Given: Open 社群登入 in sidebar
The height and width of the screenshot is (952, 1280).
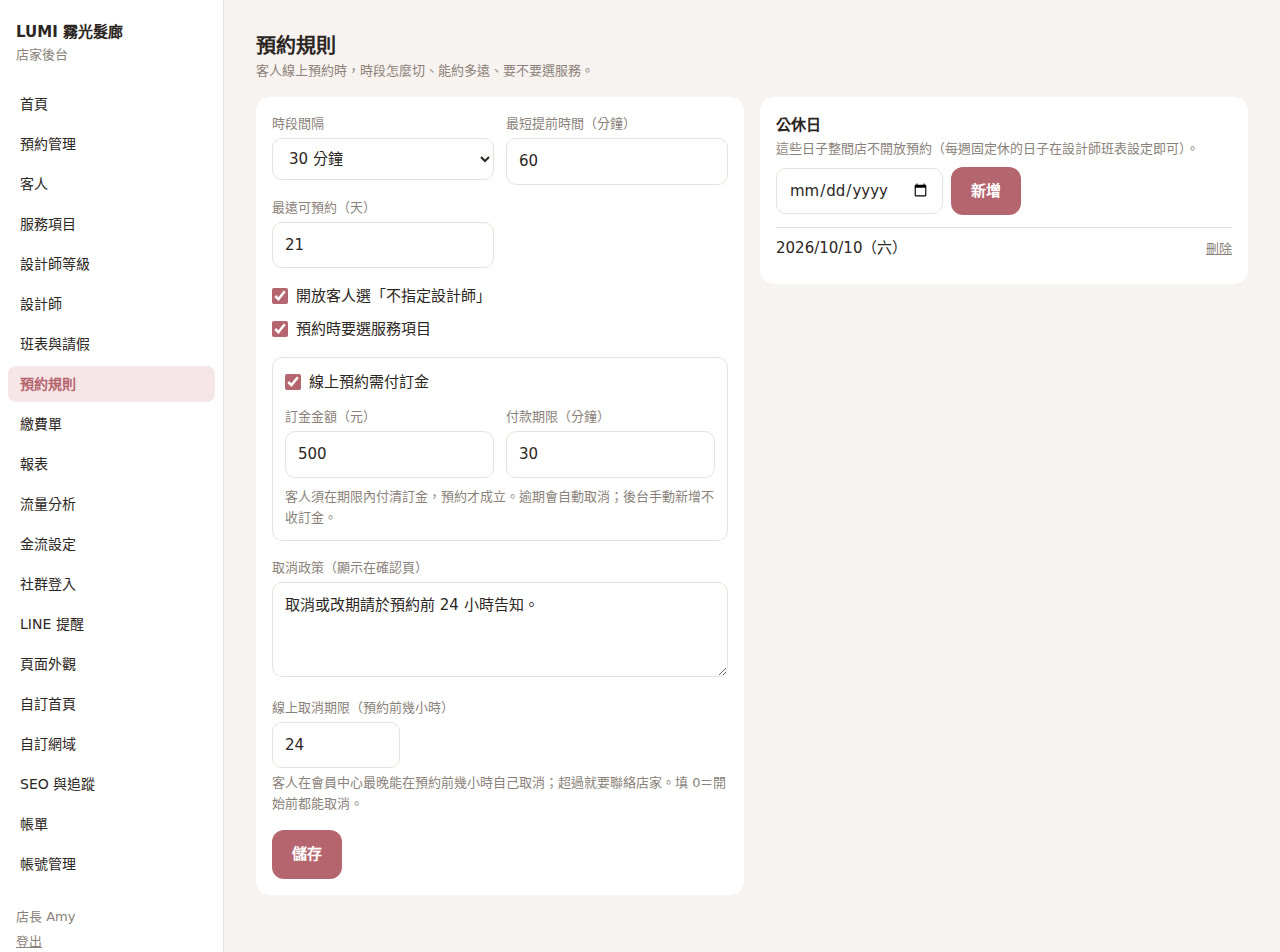Looking at the screenshot, I should tap(111, 584).
